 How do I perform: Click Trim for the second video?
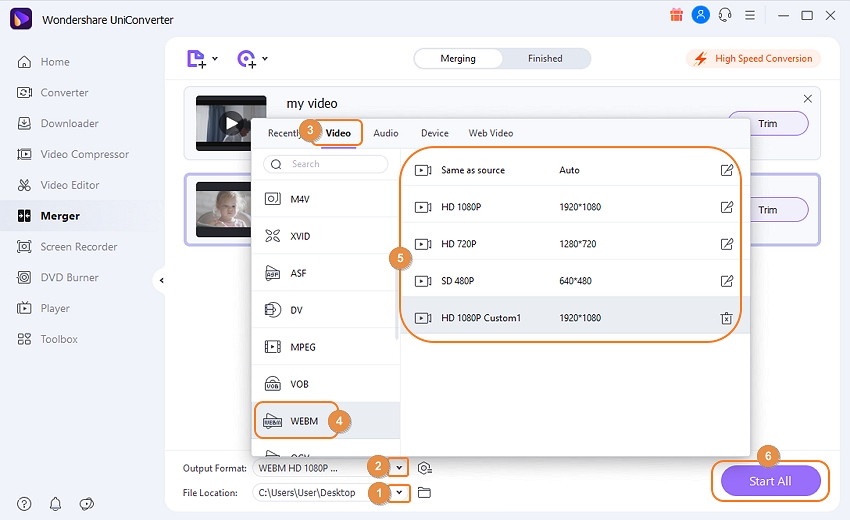[768, 210]
